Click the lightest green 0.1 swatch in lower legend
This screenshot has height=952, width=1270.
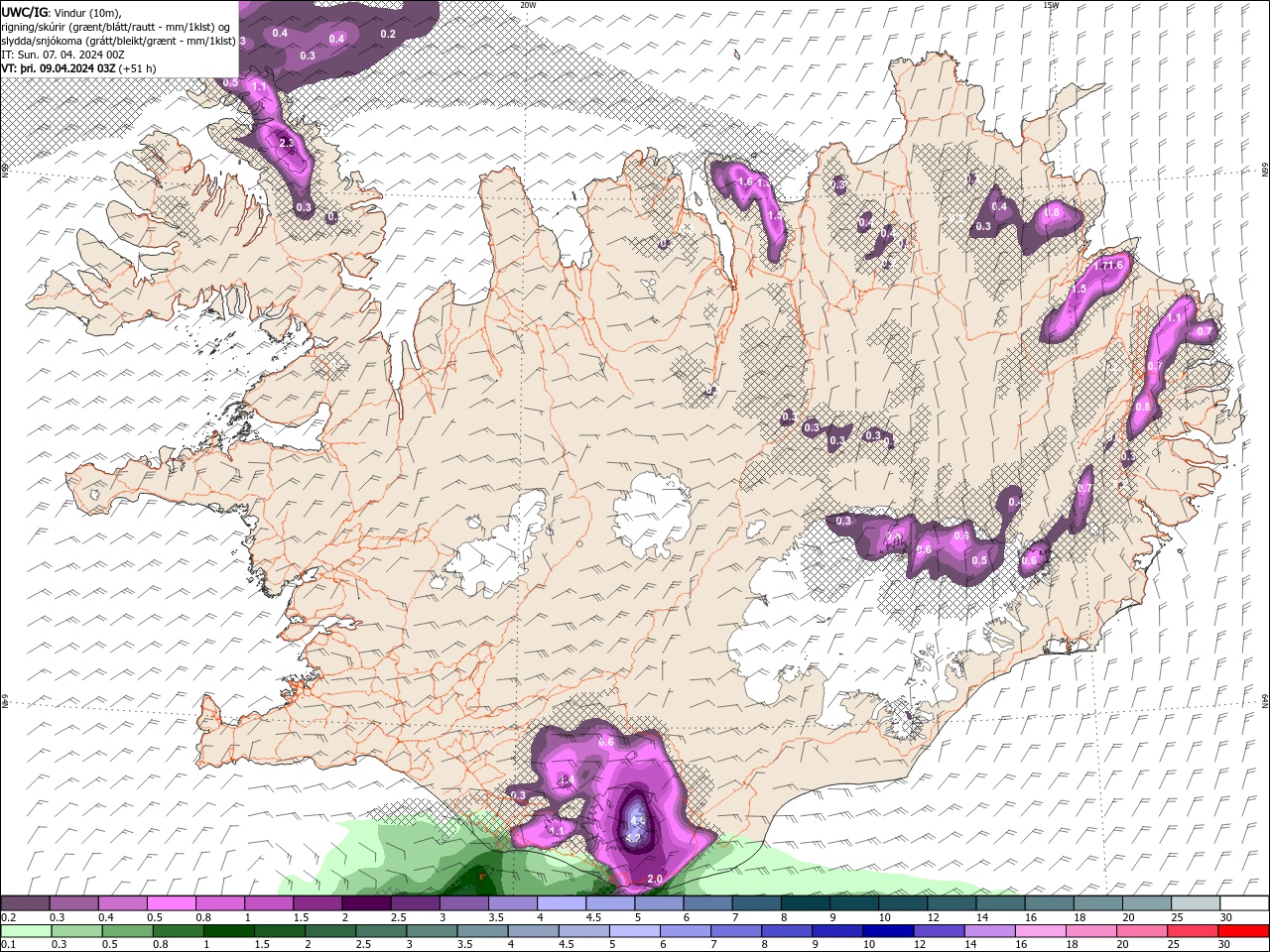(27, 931)
